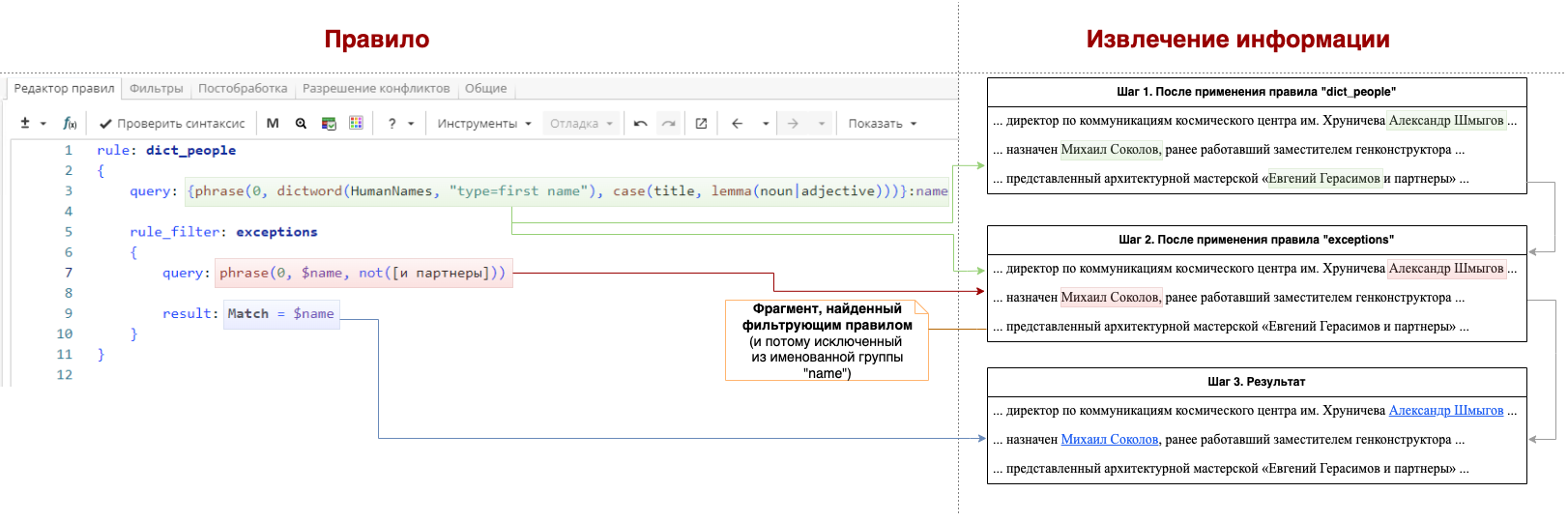Image resolution: width=1568 pixels, height=522 pixels.
Task: Expand the plus-minus dropdown arrow
Action: [44, 124]
